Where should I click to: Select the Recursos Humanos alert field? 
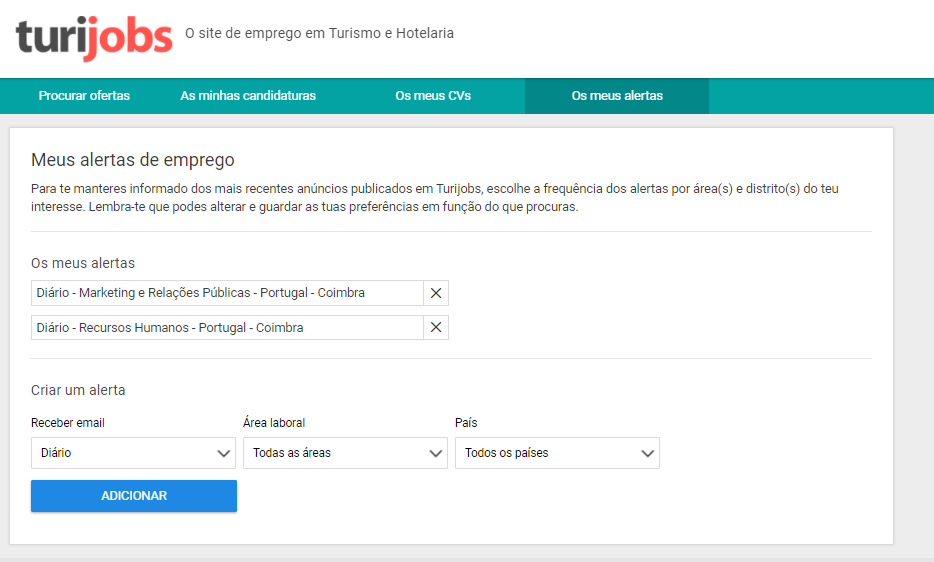[227, 327]
